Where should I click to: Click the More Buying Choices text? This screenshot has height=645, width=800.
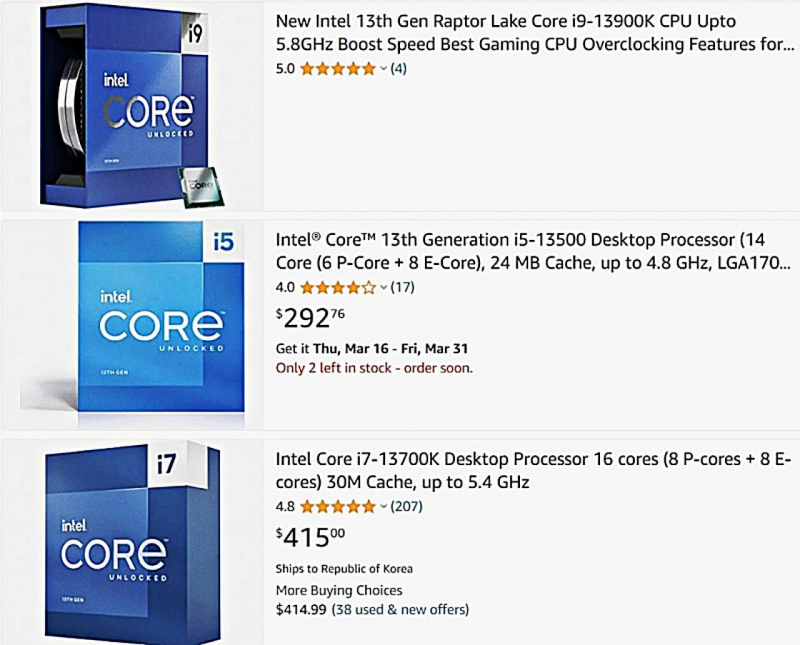[x=339, y=590]
